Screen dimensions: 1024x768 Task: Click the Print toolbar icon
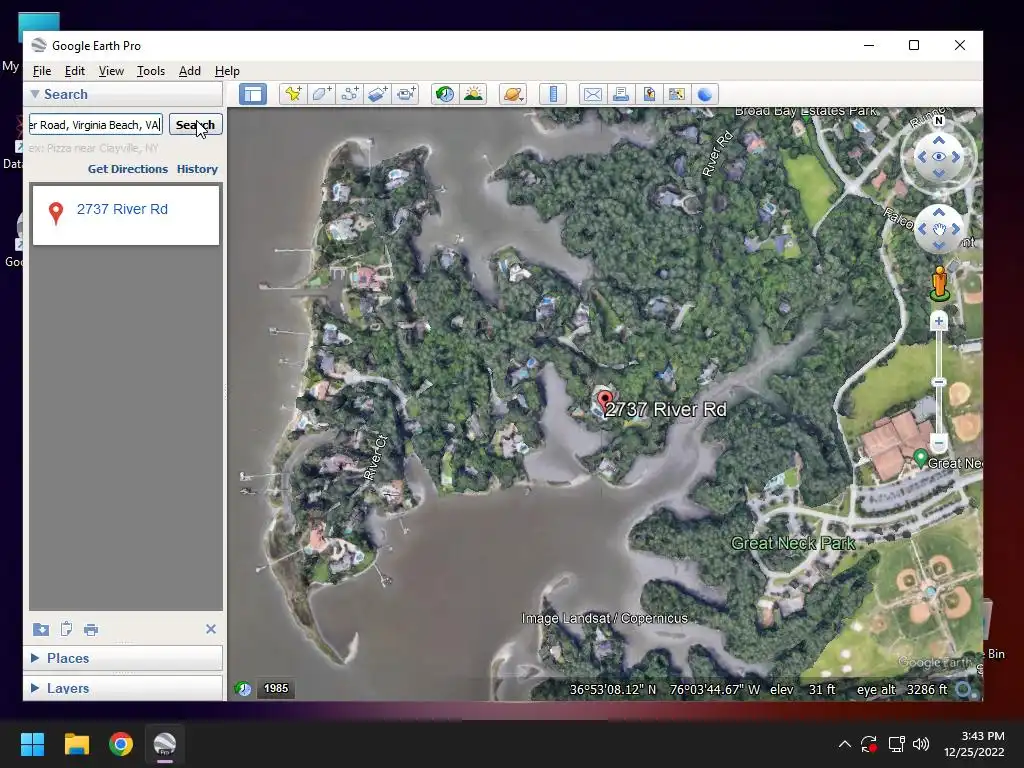[620, 94]
